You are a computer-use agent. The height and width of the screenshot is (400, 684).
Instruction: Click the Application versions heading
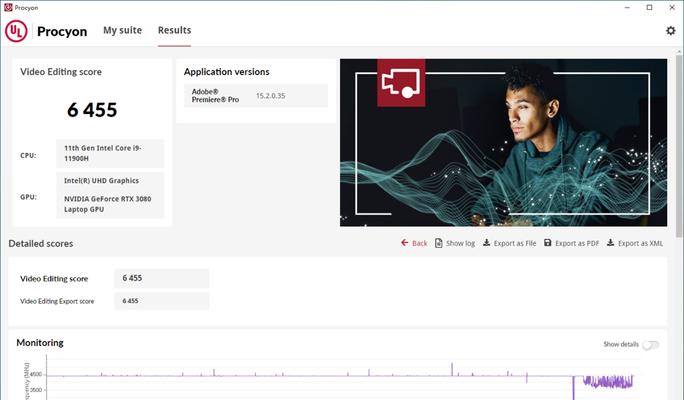[x=226, y=72]
